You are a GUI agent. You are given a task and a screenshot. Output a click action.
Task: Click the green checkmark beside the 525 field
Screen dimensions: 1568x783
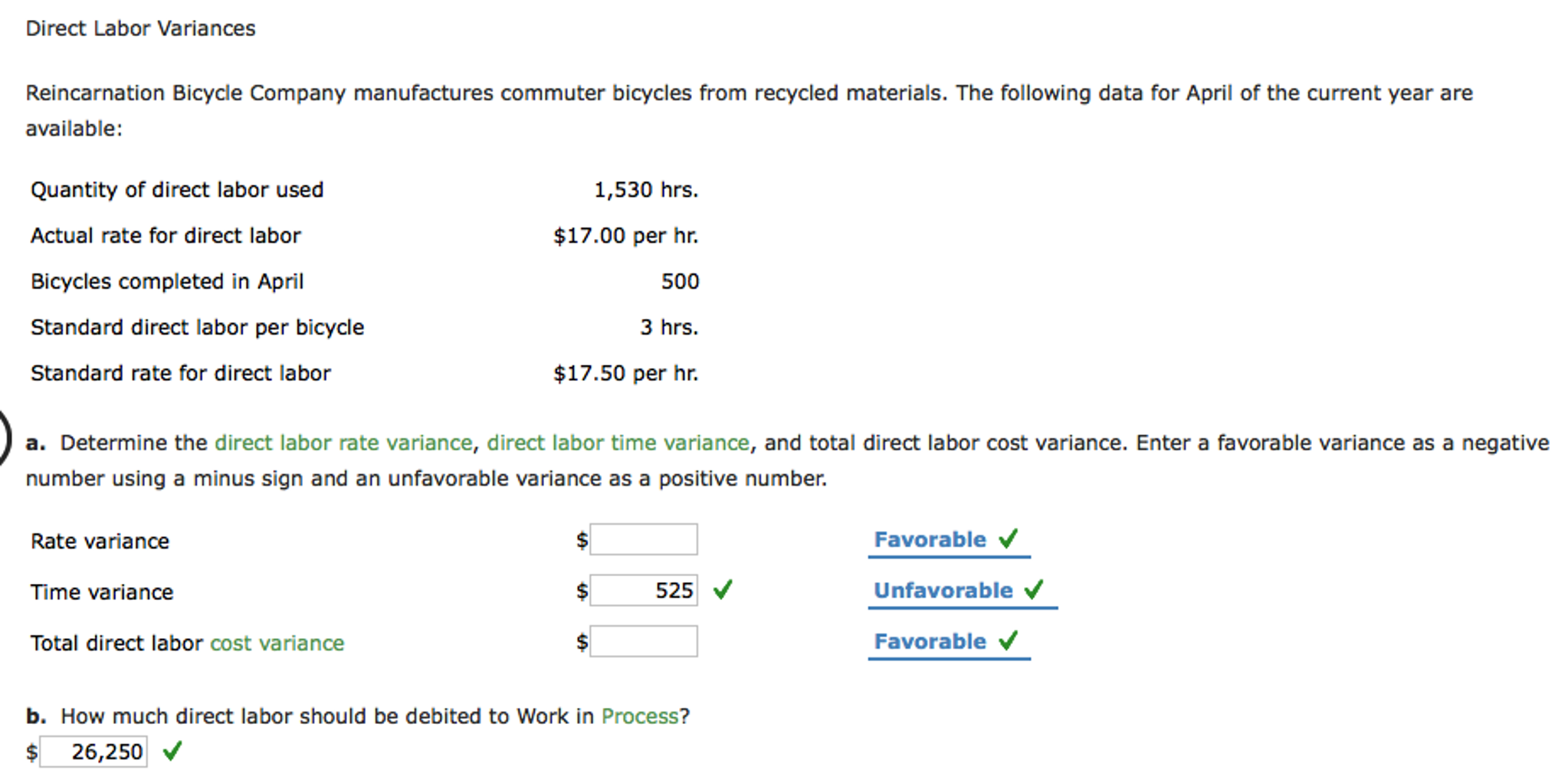click(723, 590)
